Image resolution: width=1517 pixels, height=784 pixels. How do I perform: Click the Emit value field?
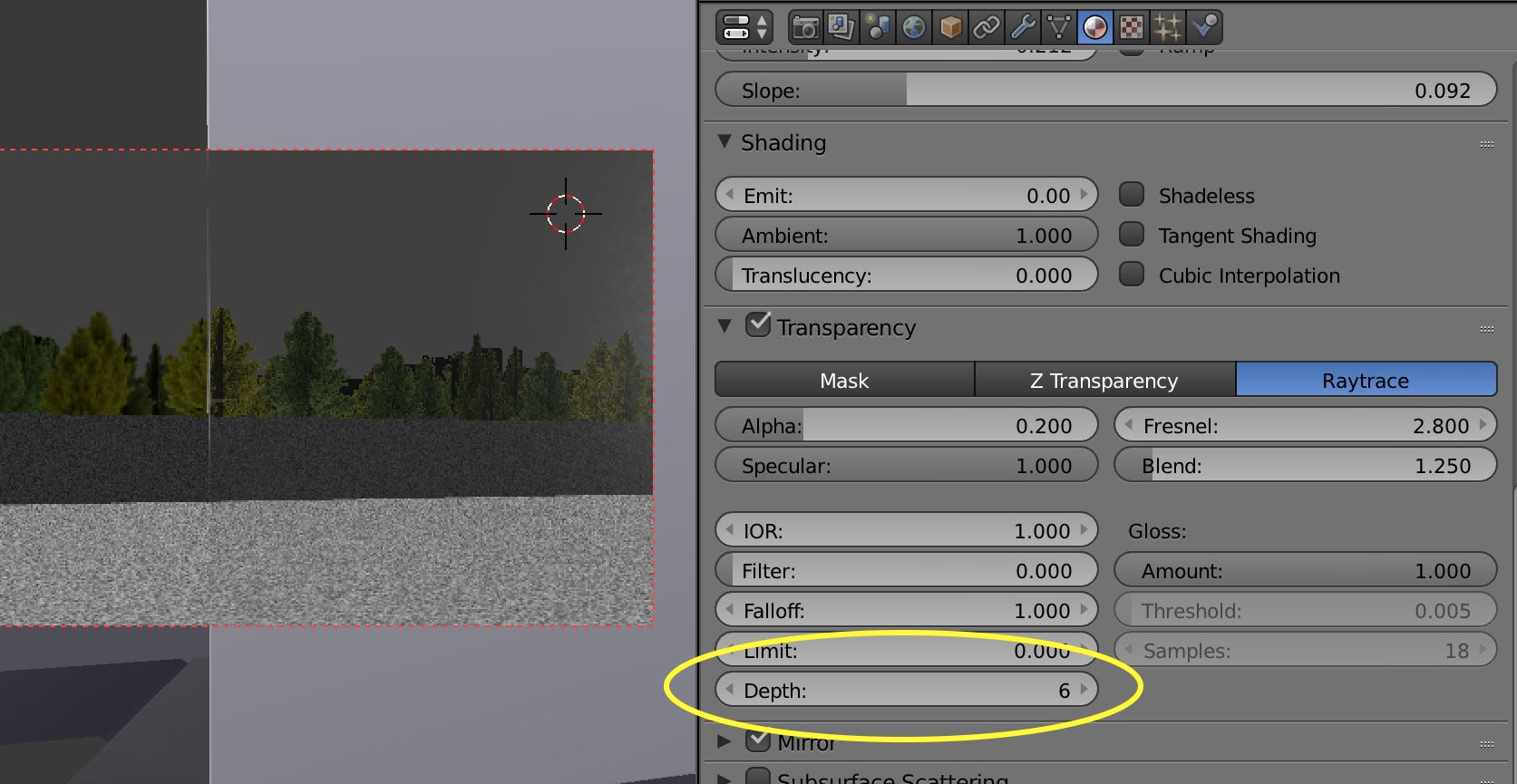click(906, 195)
